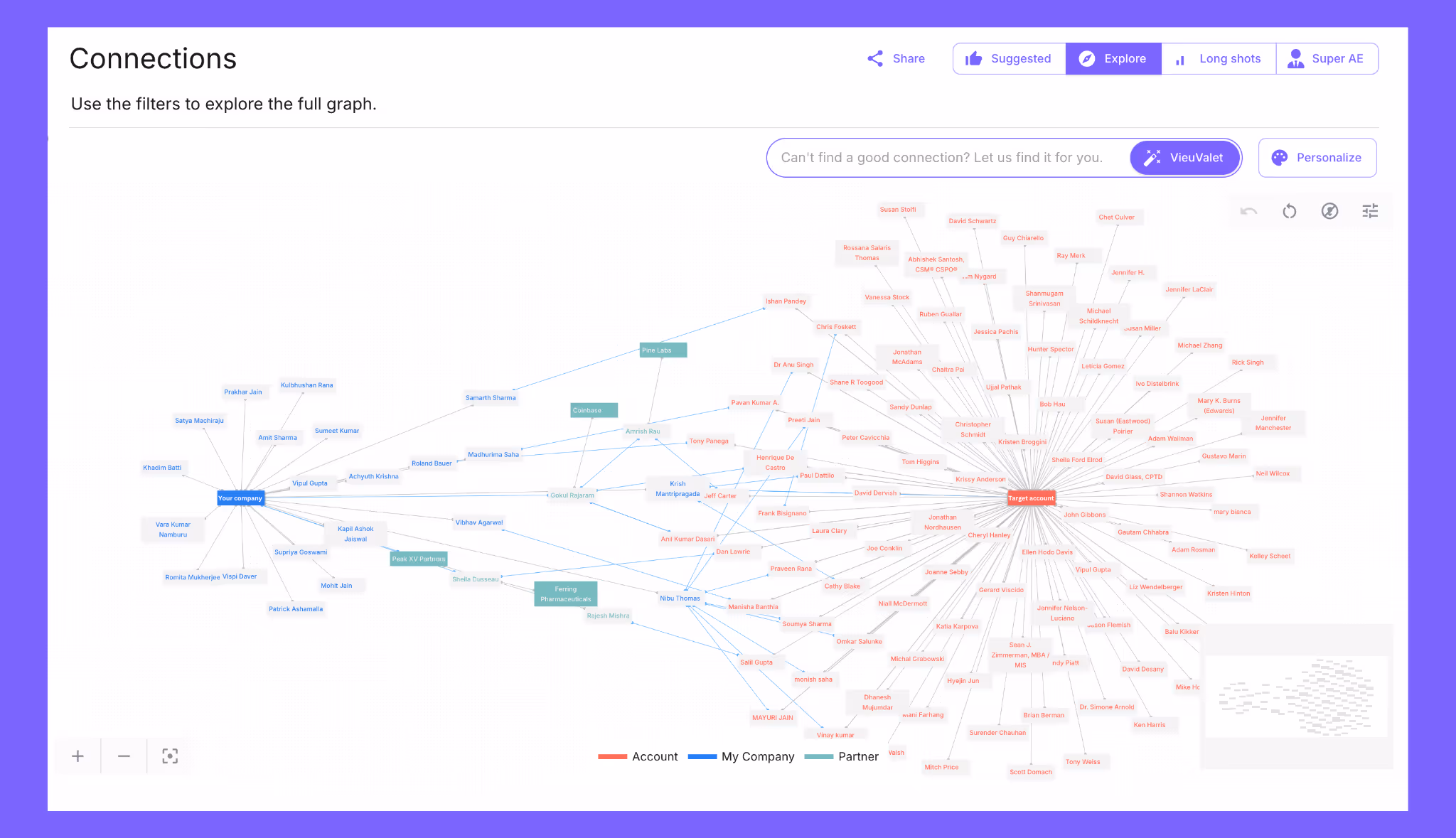Zoom in with the plus icon

(x=77, y=756)
